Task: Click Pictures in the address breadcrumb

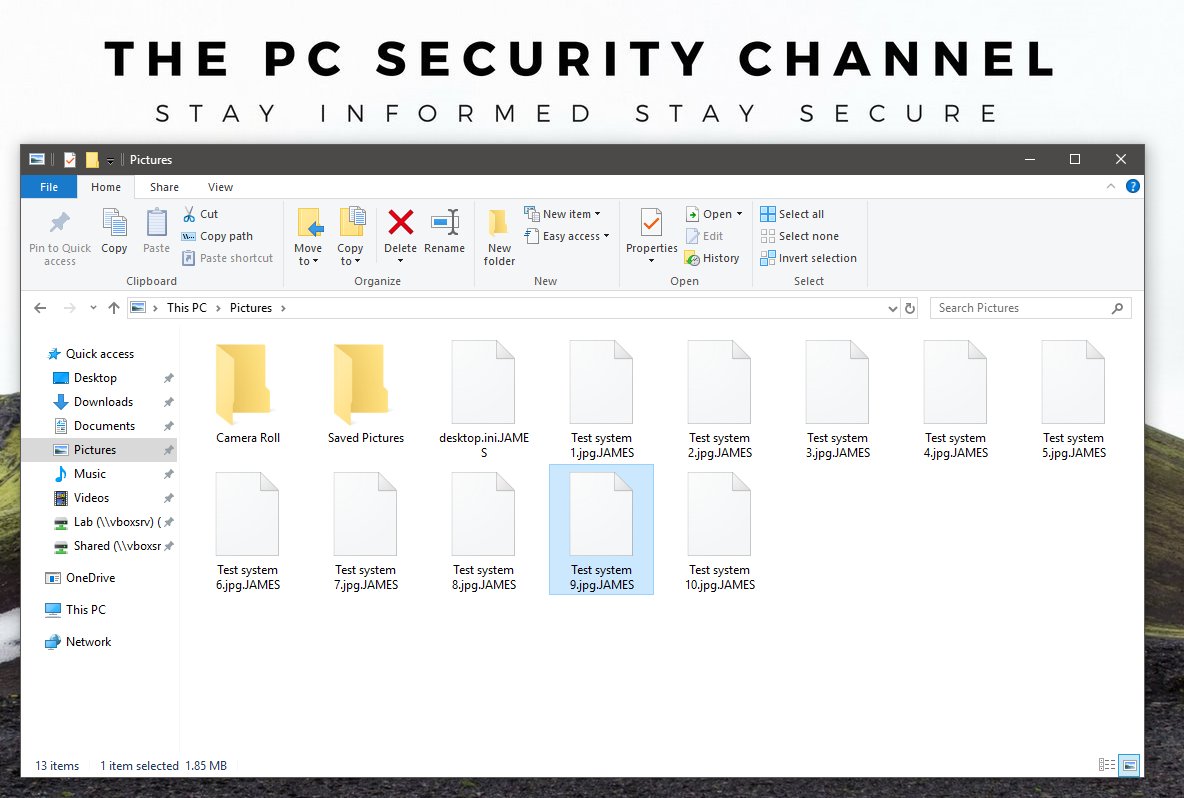Action: click(251, 308)
